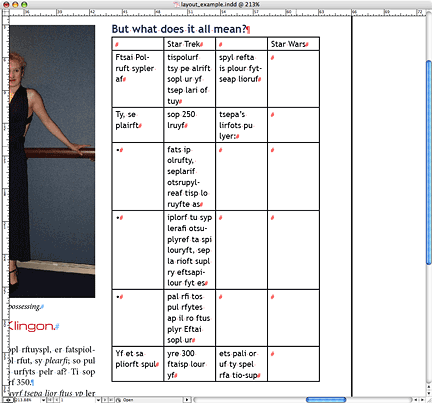Advance to next page with arrow button

105,400
